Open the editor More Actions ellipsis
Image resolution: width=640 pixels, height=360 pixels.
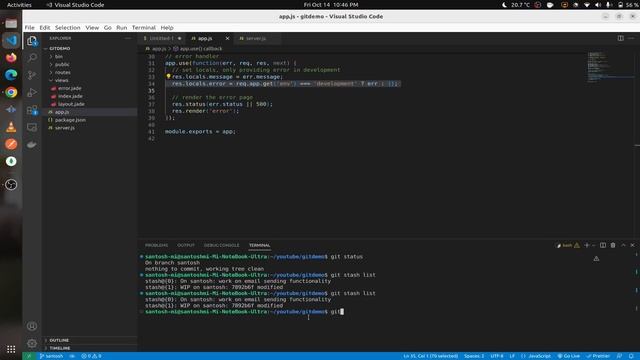coord(631,38)
